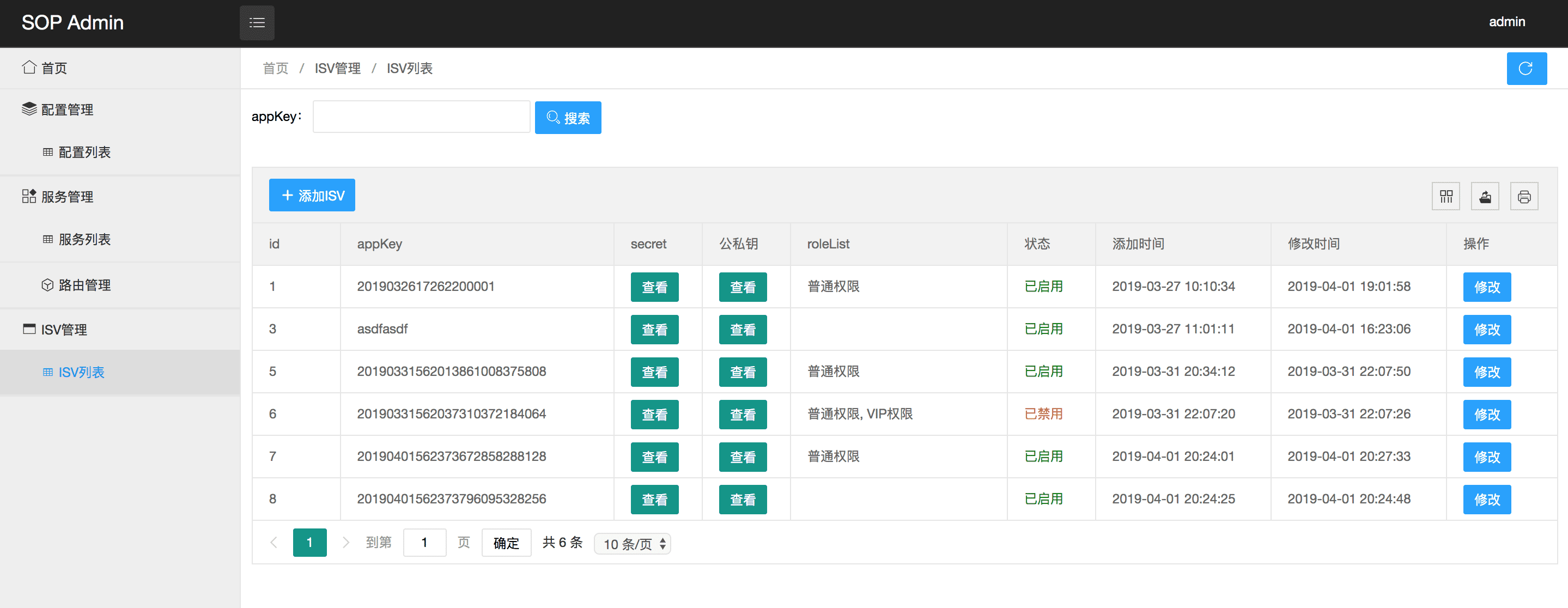Open the column filter grid icon

pyautogui.click(x=1445, y=196)
